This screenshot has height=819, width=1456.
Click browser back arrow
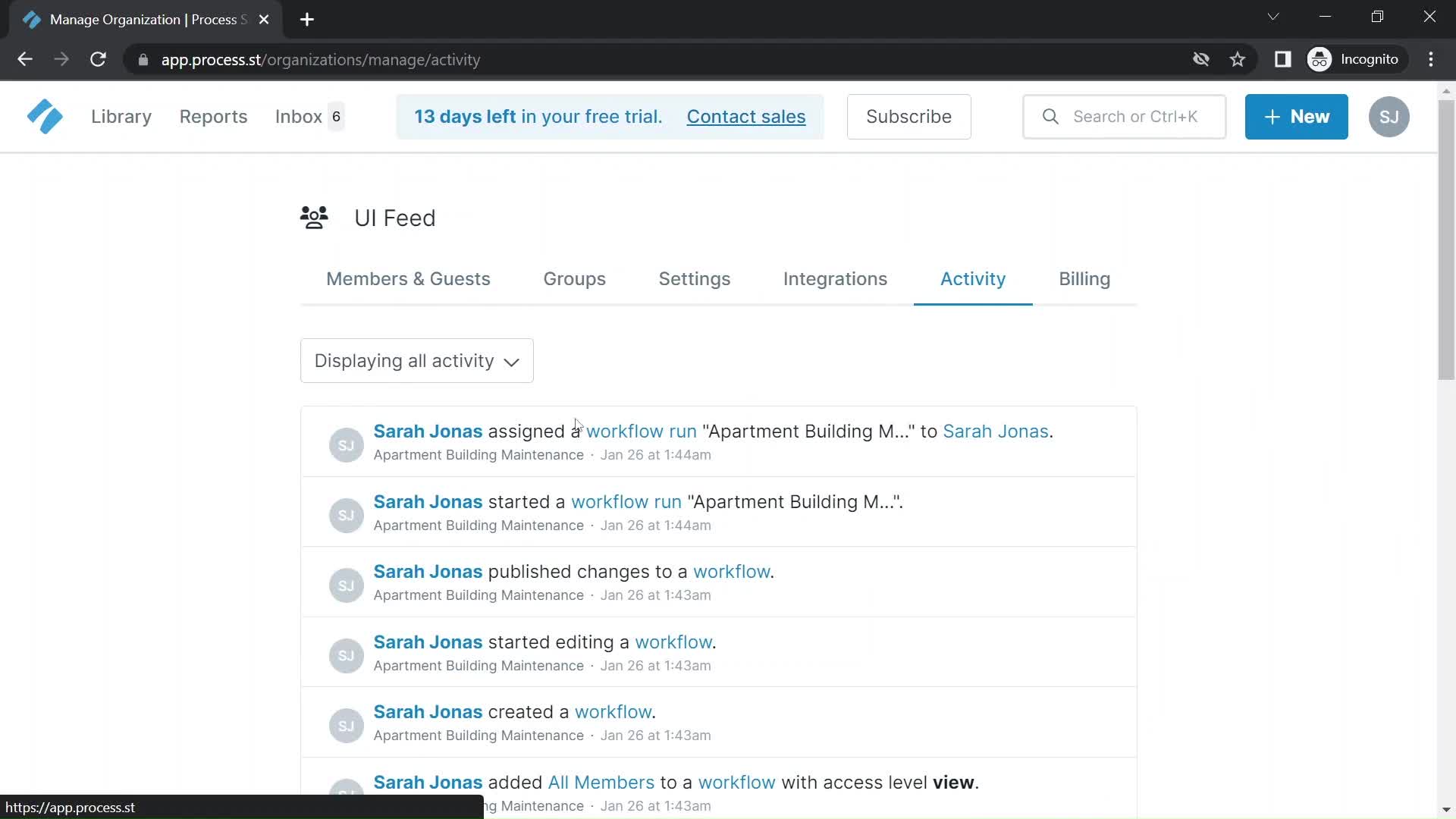coord(25,59)
